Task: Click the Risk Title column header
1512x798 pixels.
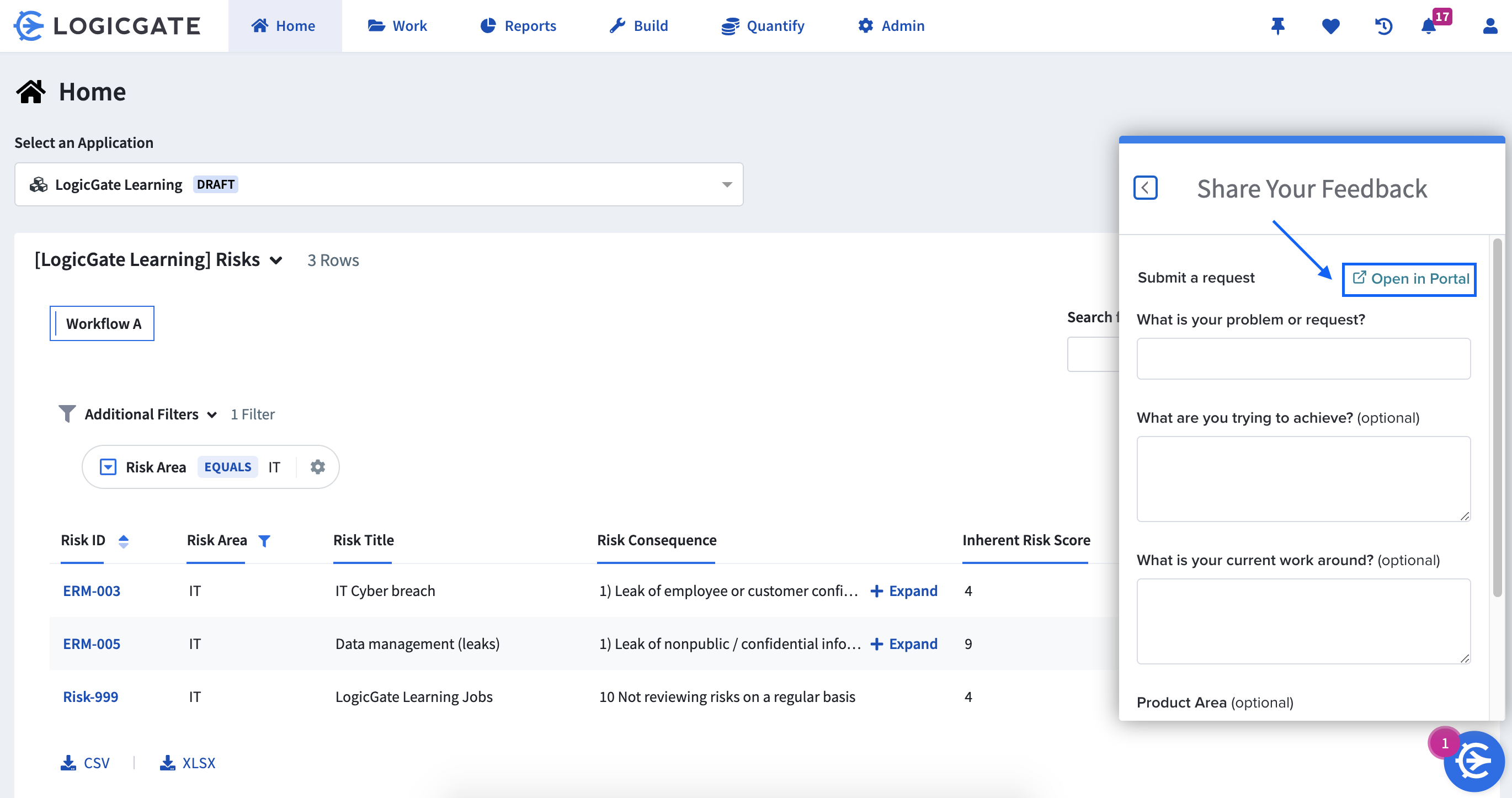Action: (363, 540)
